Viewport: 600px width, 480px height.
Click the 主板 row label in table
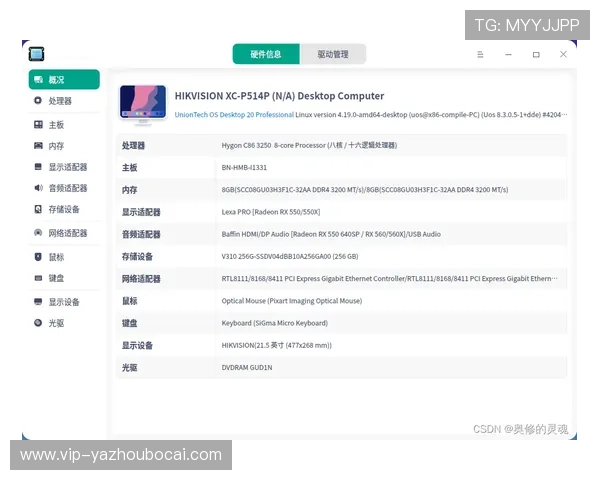(x=129, y=167)
